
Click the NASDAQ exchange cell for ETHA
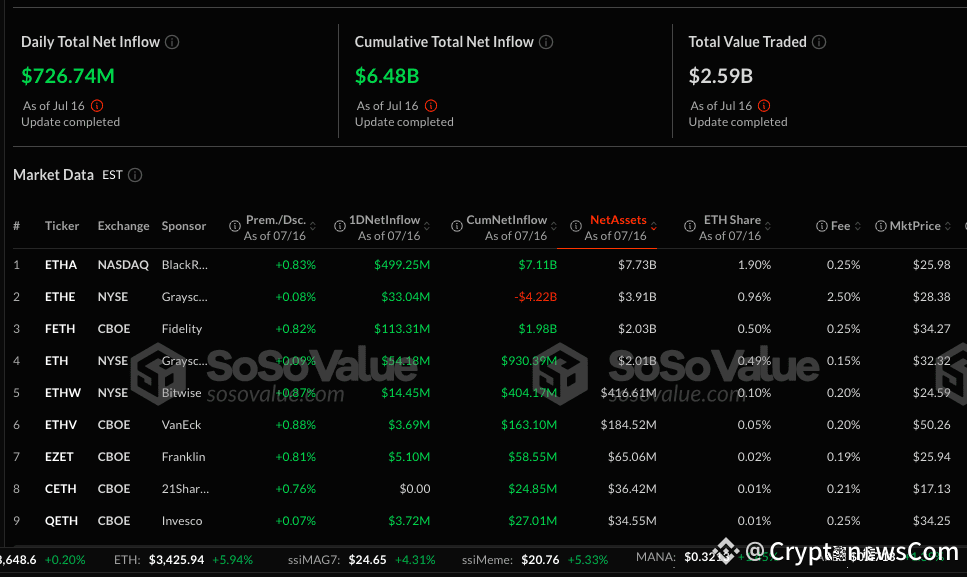point(123,265)
